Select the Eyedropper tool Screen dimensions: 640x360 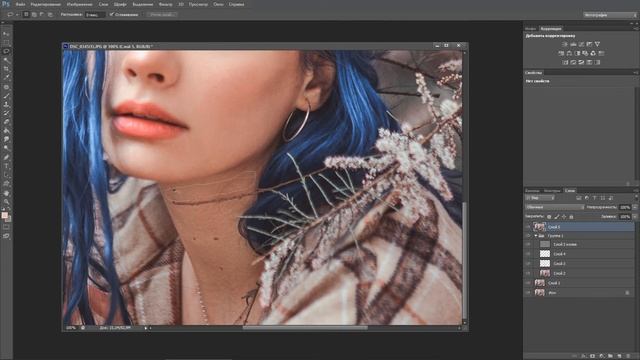(x=6, y=78)
